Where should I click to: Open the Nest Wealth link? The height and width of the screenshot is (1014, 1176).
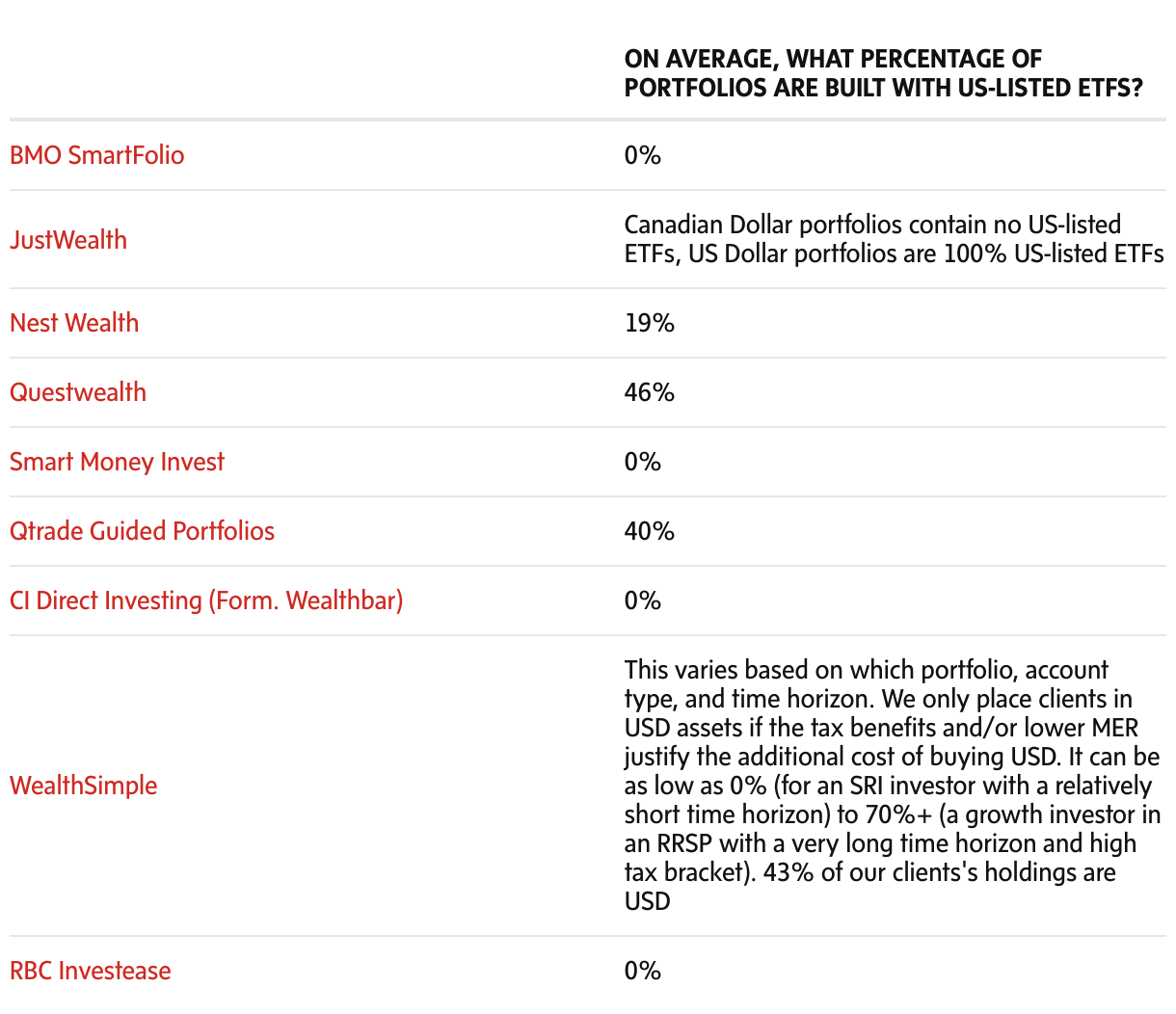(x=74, y=323)
